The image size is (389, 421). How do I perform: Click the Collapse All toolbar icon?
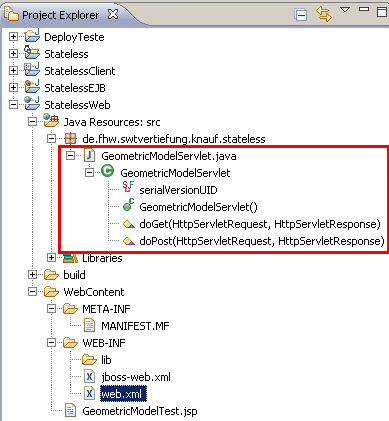coord(301,15)
